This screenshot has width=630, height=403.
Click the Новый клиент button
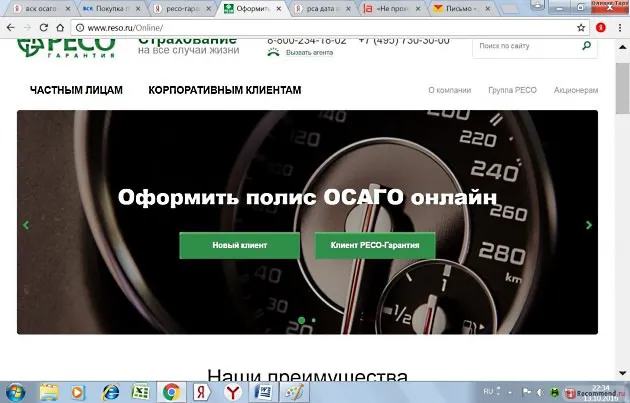(239, 245)
